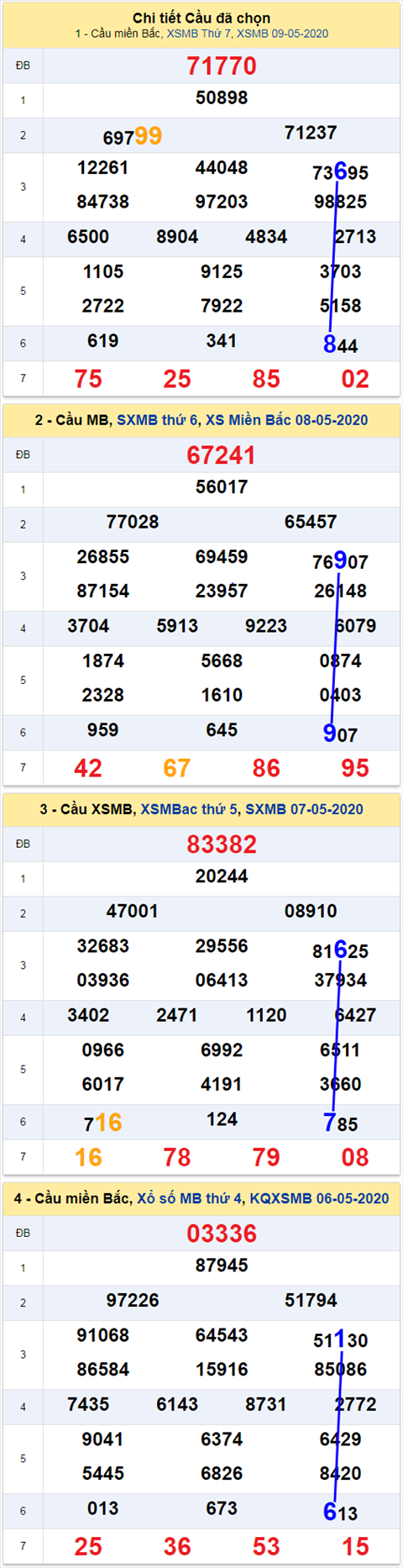Viewport: 403px width, 1568px height.
Task: Select second prize number 47001
Action: pyautogui.click(x=133, y=911)
